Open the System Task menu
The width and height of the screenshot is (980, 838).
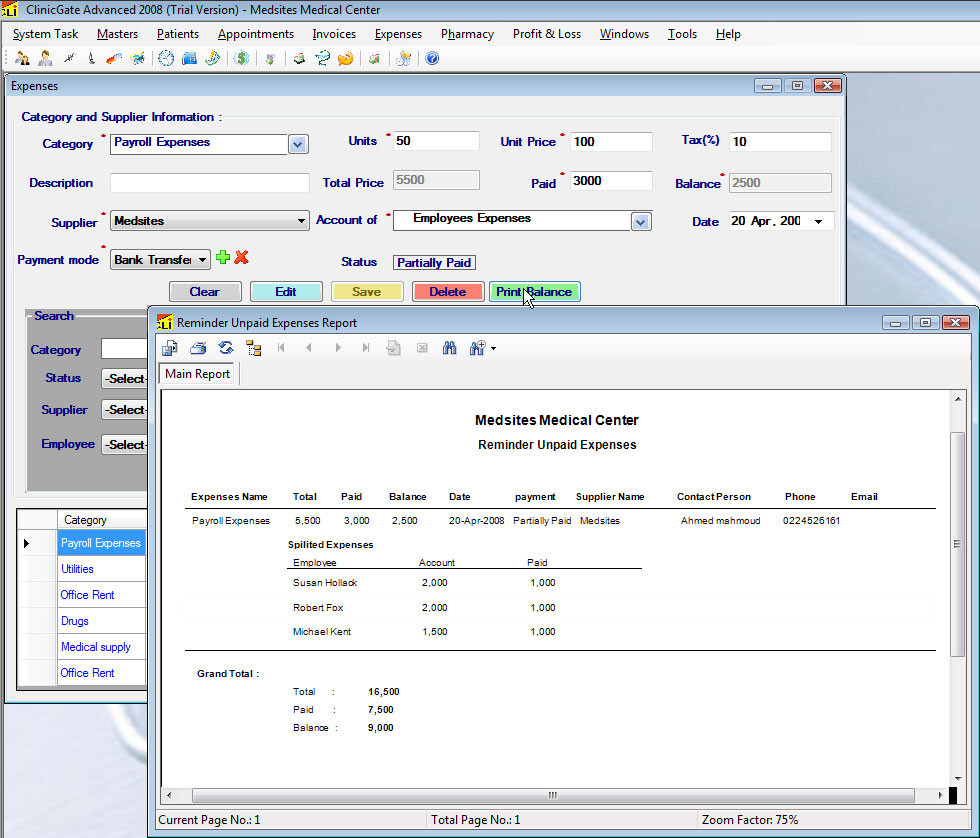tap(46, 34)
